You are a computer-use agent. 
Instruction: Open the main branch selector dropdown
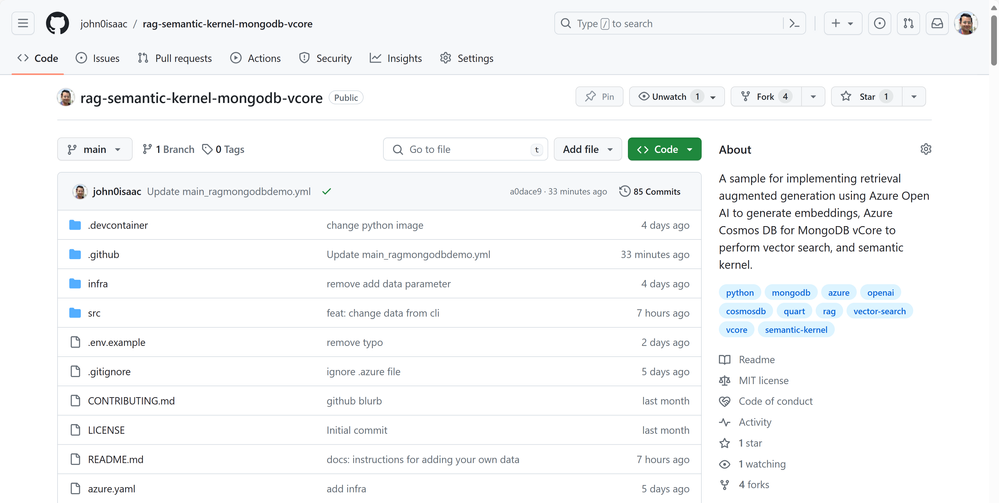(x=95, y=149)
